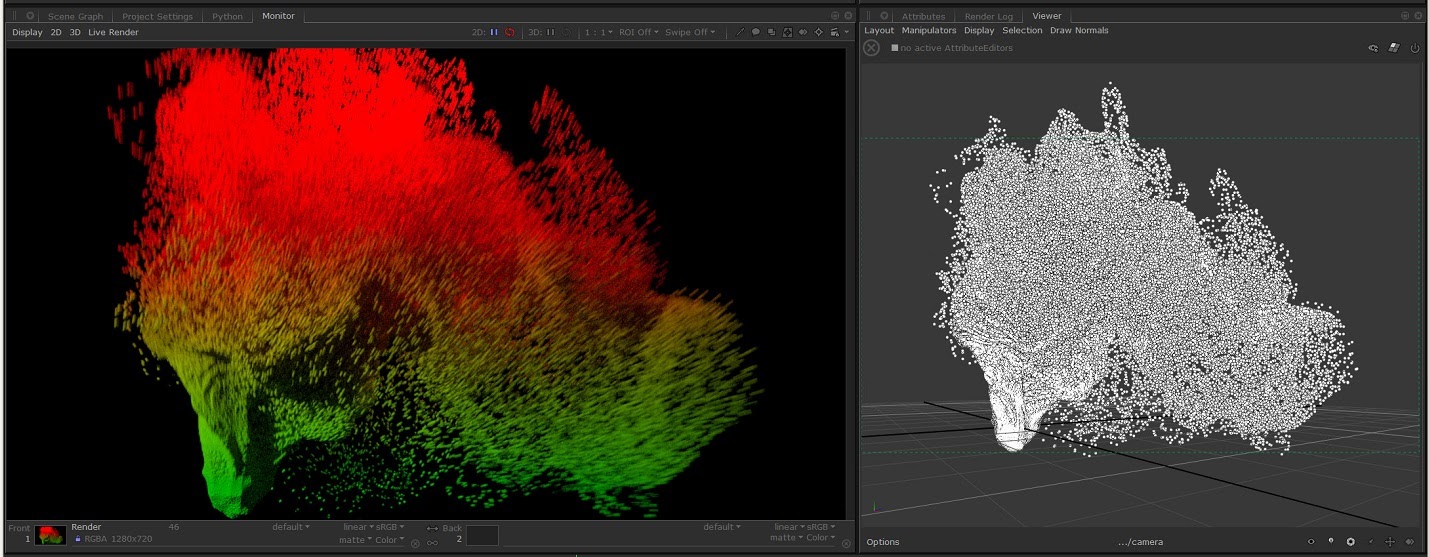The image size is (1429, 557).
Task: Click the power icon in Viewer panel
Action: coord(1415,48)
